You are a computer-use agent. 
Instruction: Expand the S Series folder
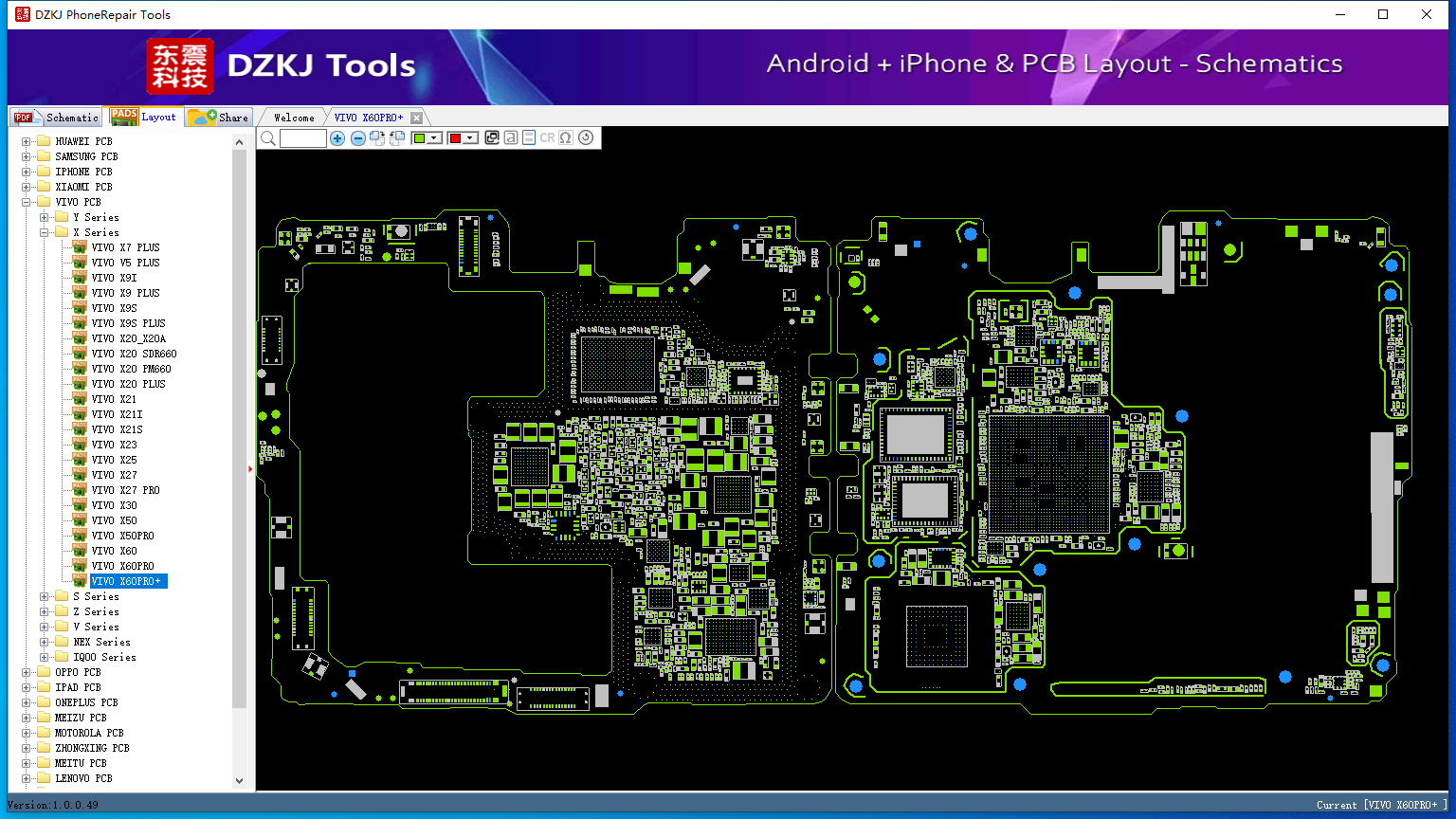coord(45,596)
